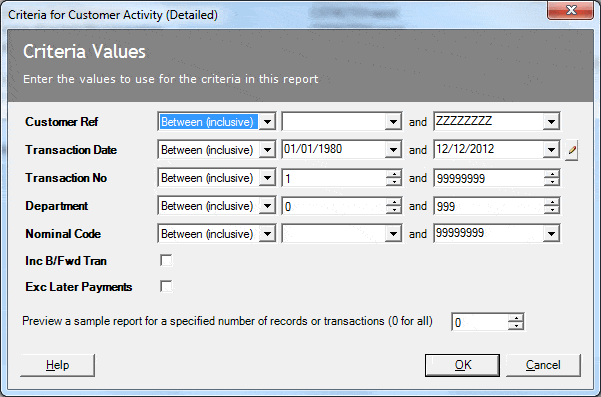The width and height of the screenshot is (601, 397).
Task: Click the OK button
Action: (462, 365)
